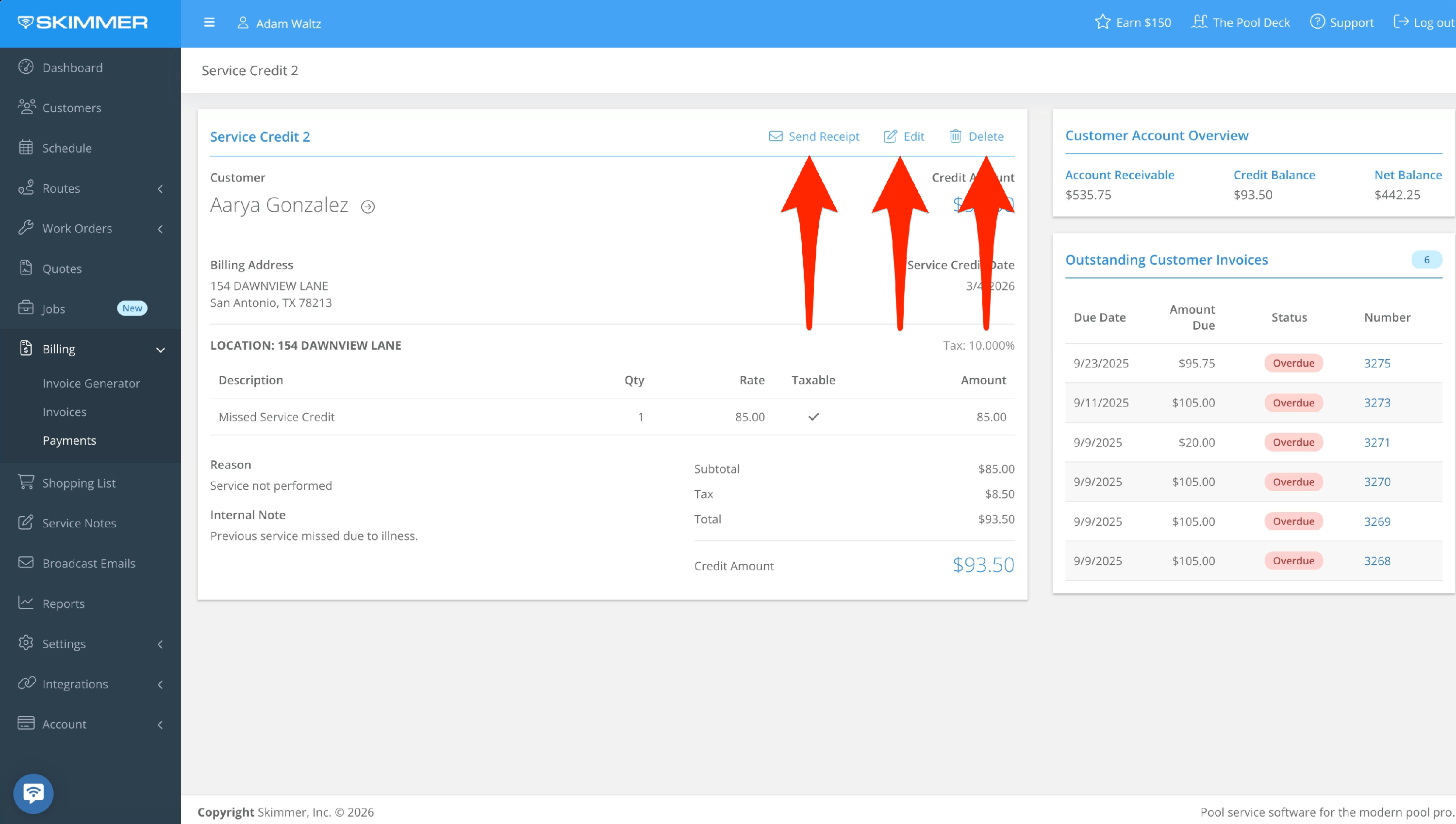
Task: Go to the Payments submenu item
Action: click(x=69, y=440)
